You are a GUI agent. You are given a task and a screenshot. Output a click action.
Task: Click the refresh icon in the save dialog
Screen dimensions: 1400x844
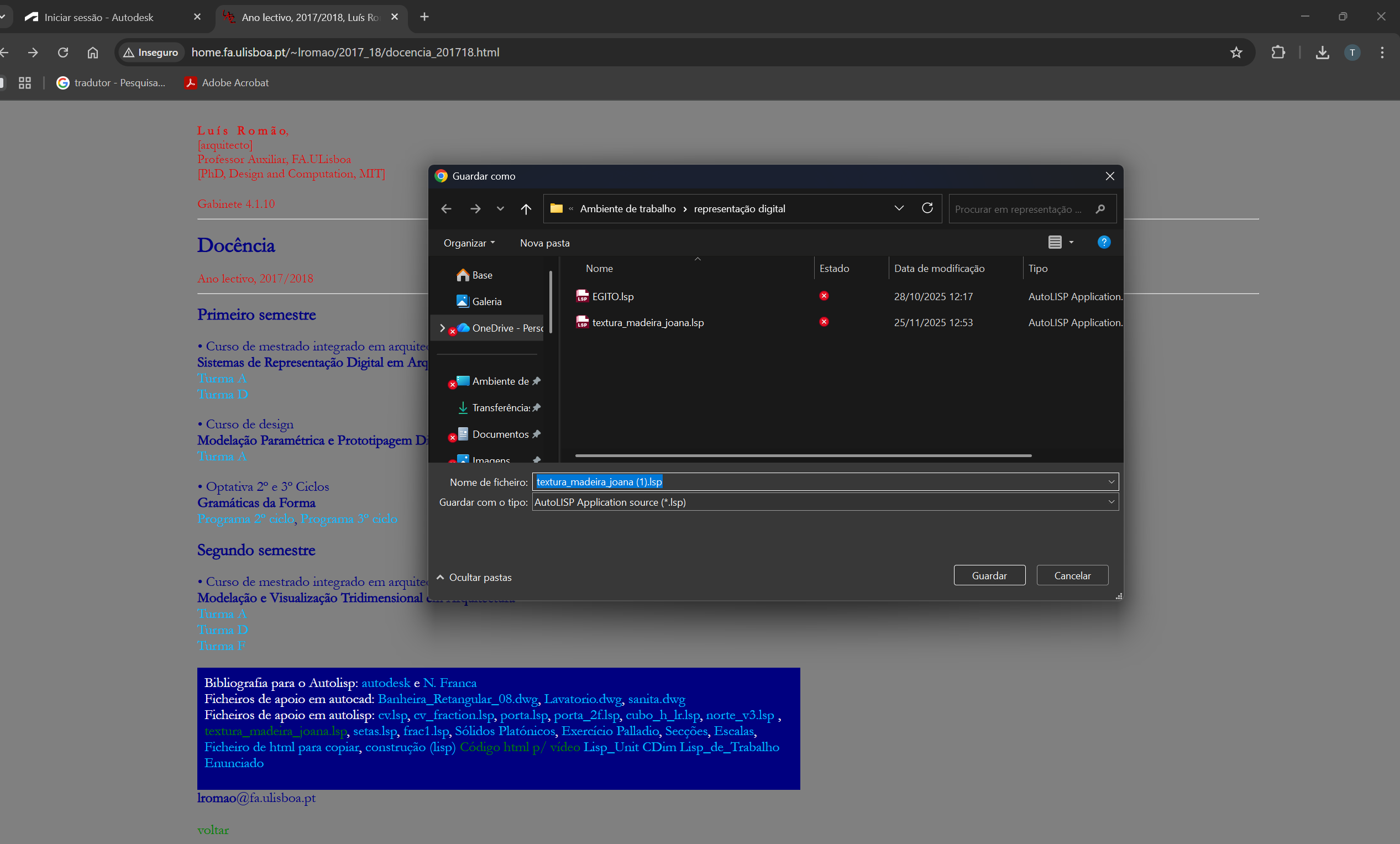click(927, 208)
